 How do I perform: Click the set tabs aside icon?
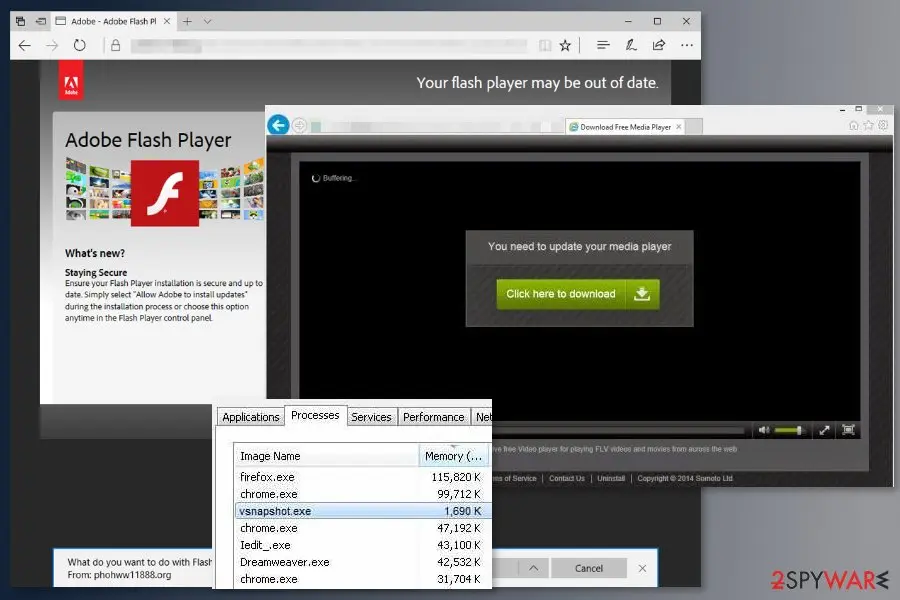pyautogui.click(x=40, y=21)
